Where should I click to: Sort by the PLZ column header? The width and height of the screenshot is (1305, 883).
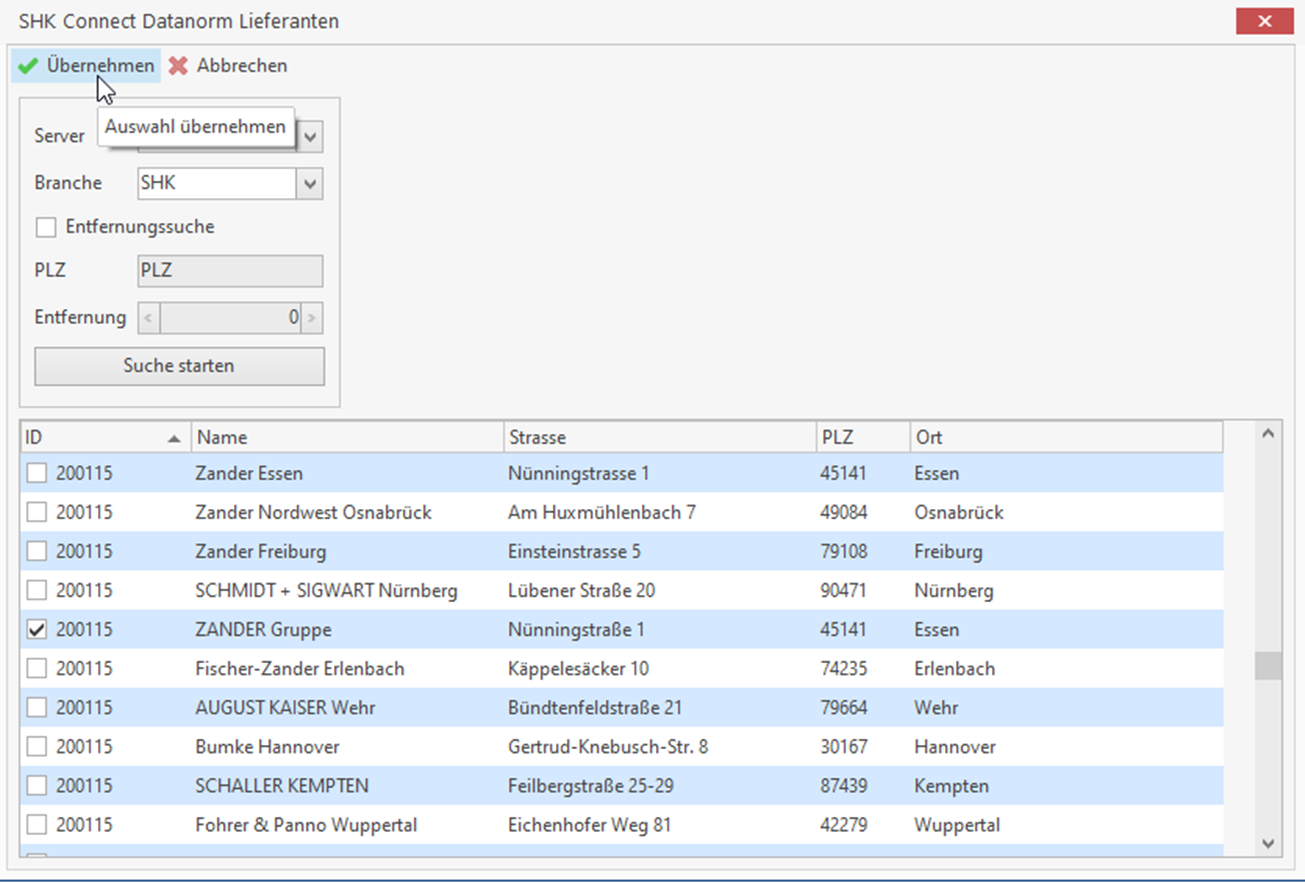click(x=862, y=438)
